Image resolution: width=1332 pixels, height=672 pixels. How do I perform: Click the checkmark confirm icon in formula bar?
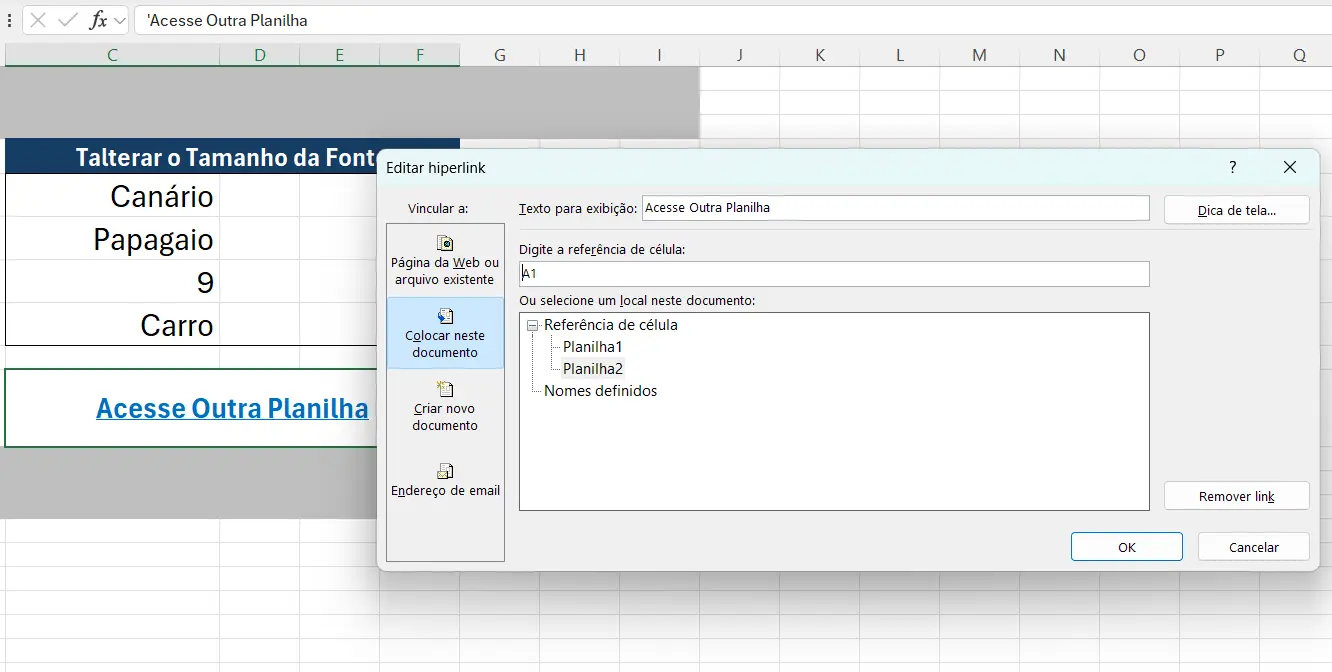pyautogui.click(x=64, y=19)
